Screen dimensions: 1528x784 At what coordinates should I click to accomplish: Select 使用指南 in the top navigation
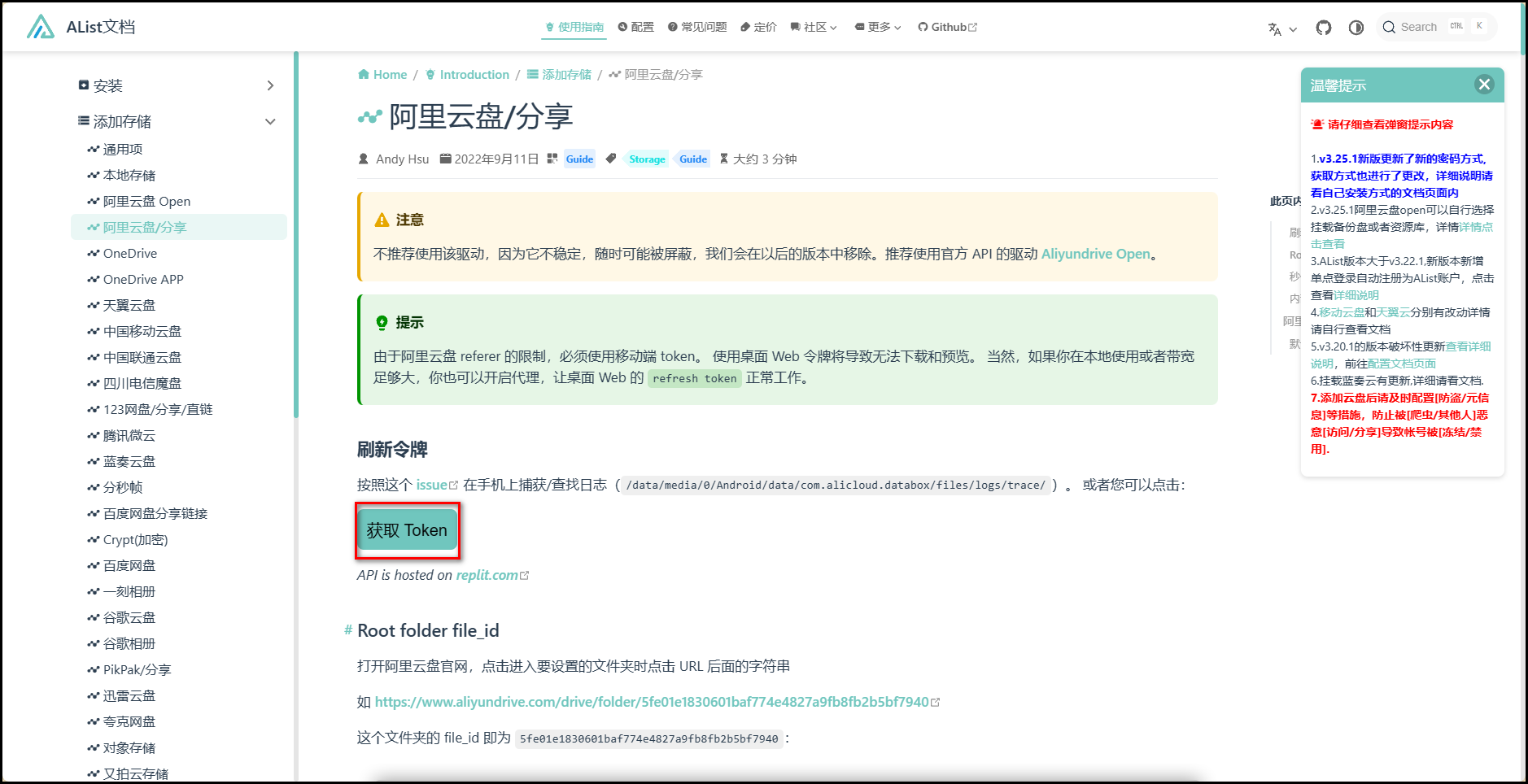click(574, 26)
